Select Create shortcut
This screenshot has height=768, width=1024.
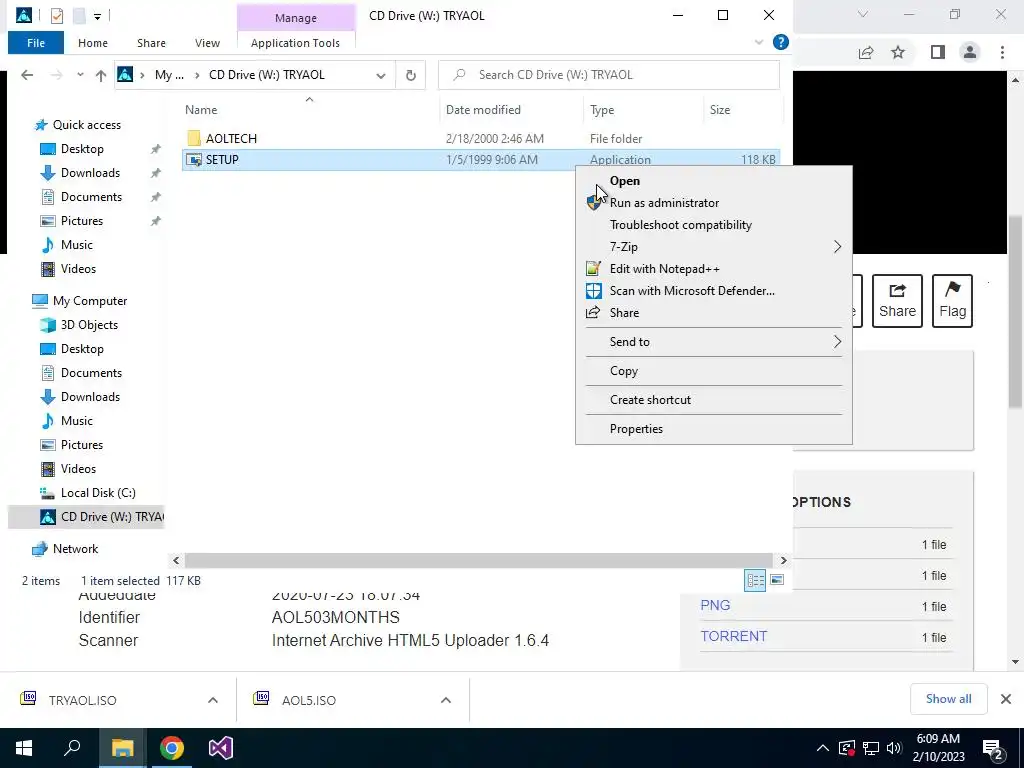[x=650, y=400]
